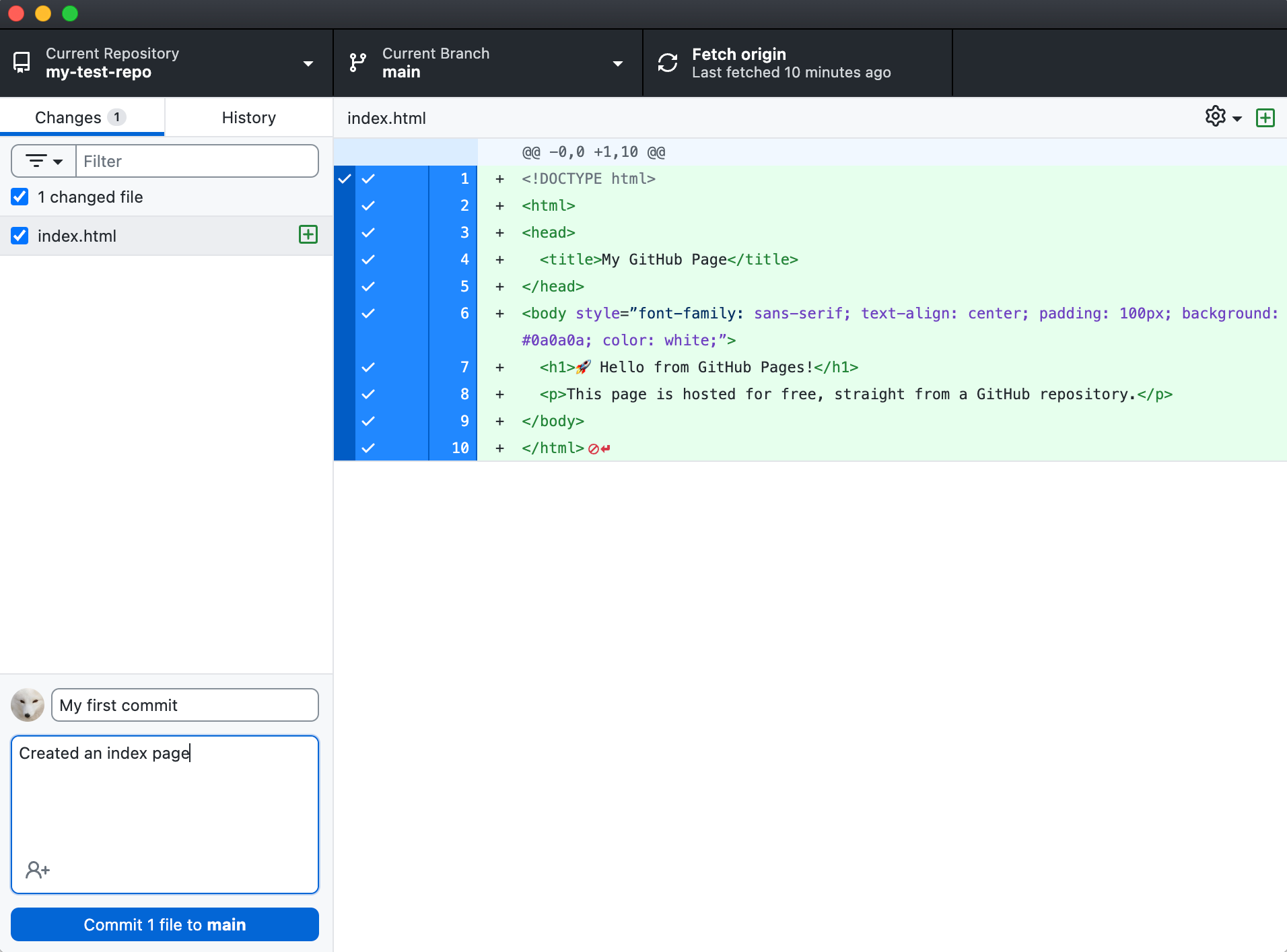Click the fetch sync arrows icon
Screen dimensions: 1287x952
tap(668, 63)
